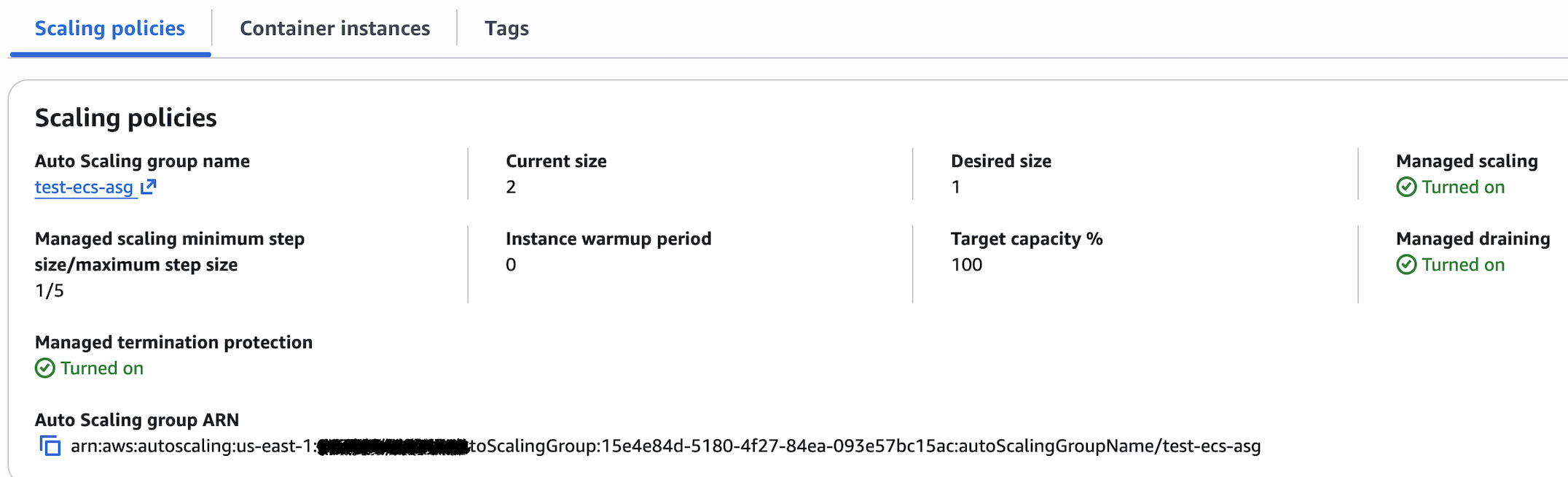Click the Managed draining green check icon
This screenshot has width=1568, height=477.
click(1406, 265)
